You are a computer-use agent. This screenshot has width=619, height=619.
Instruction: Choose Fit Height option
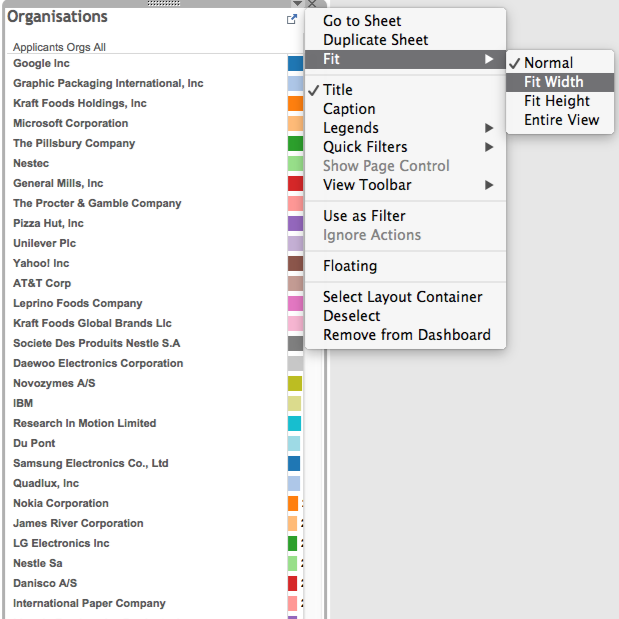(560, 101)
